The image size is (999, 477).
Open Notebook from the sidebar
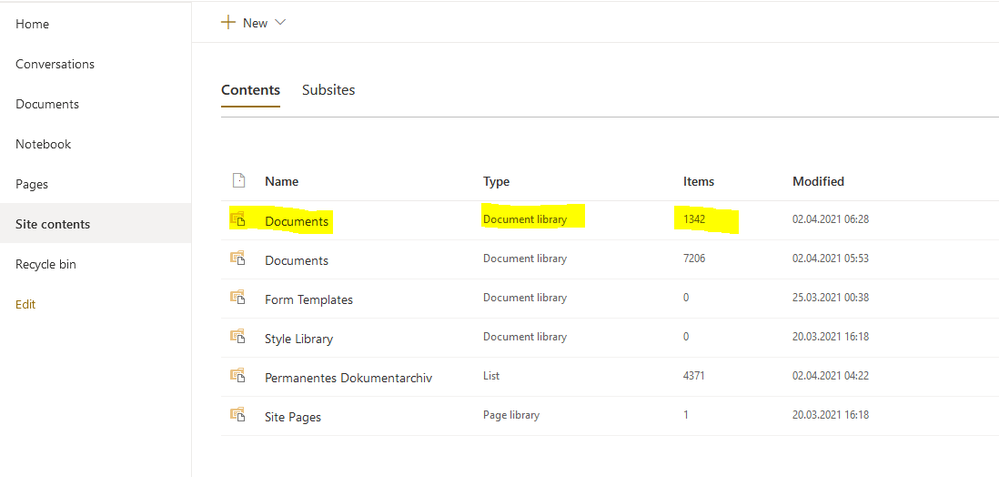43,144
